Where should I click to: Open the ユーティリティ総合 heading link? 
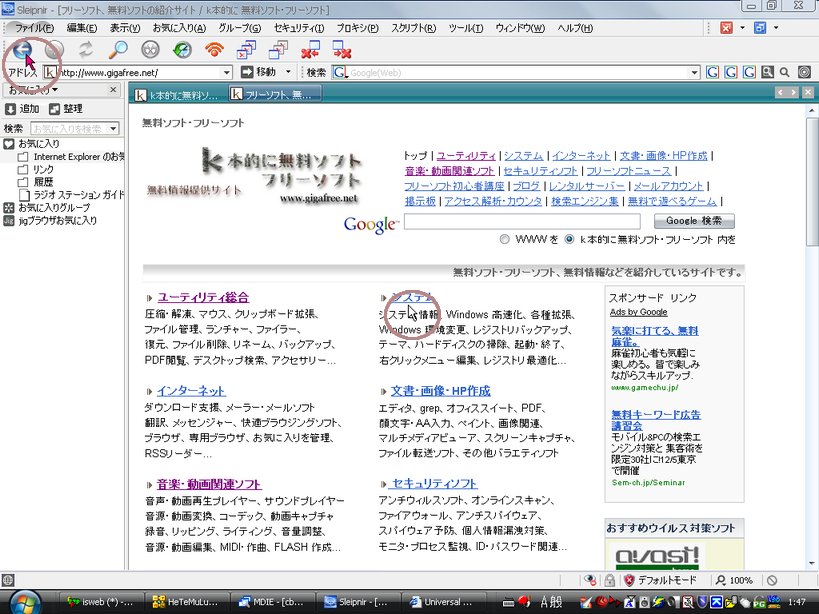tap(203, 297)
